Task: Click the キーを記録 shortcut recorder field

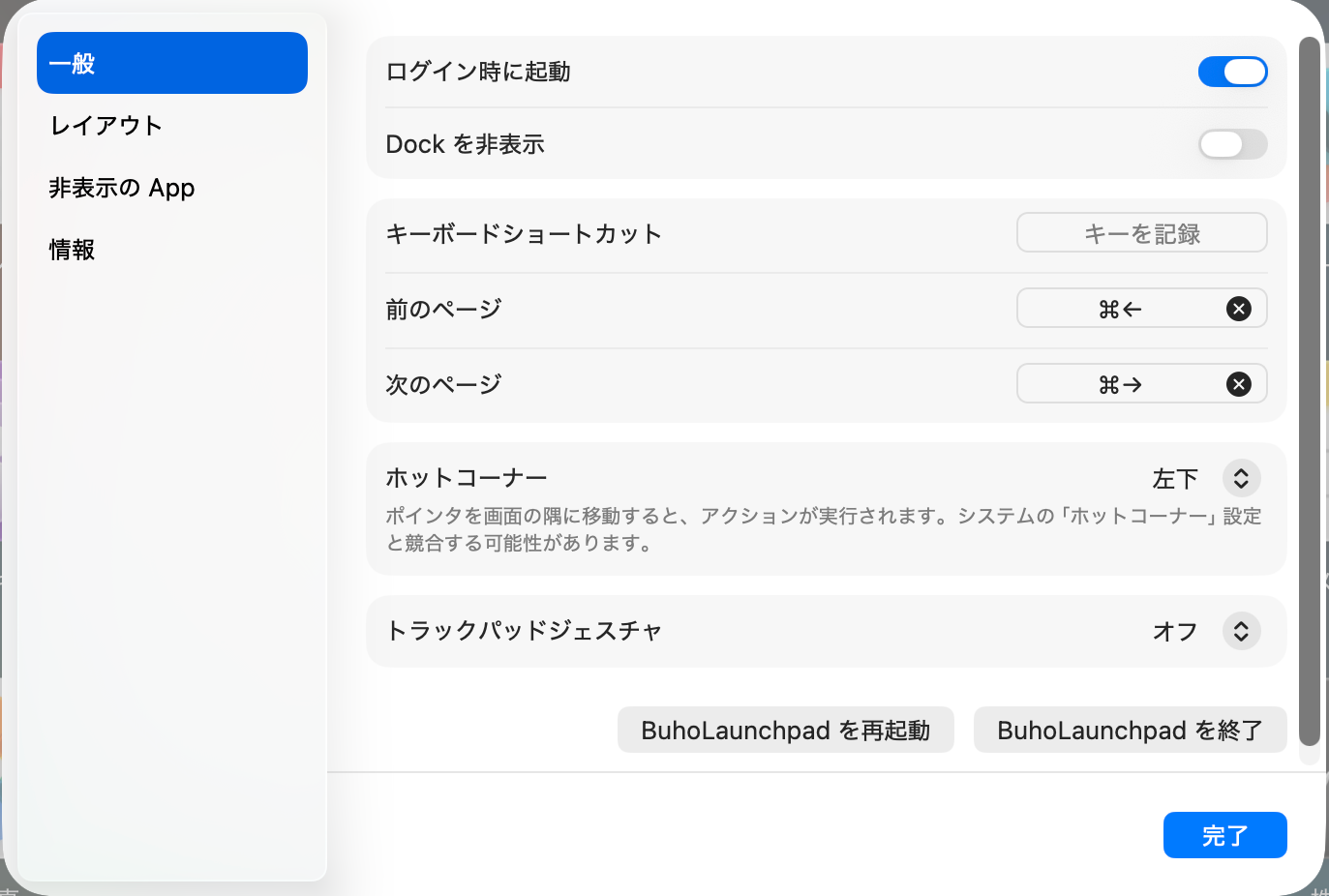Action: click(x=1141, y=233)
